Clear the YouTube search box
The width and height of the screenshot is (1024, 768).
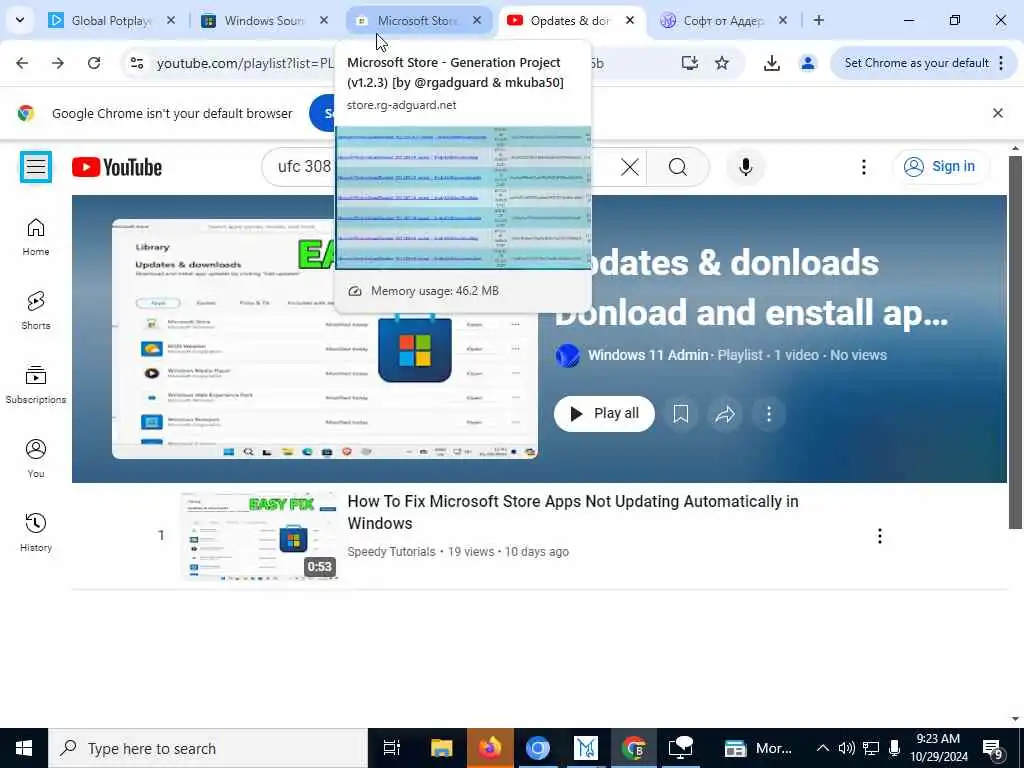[630, 167]
